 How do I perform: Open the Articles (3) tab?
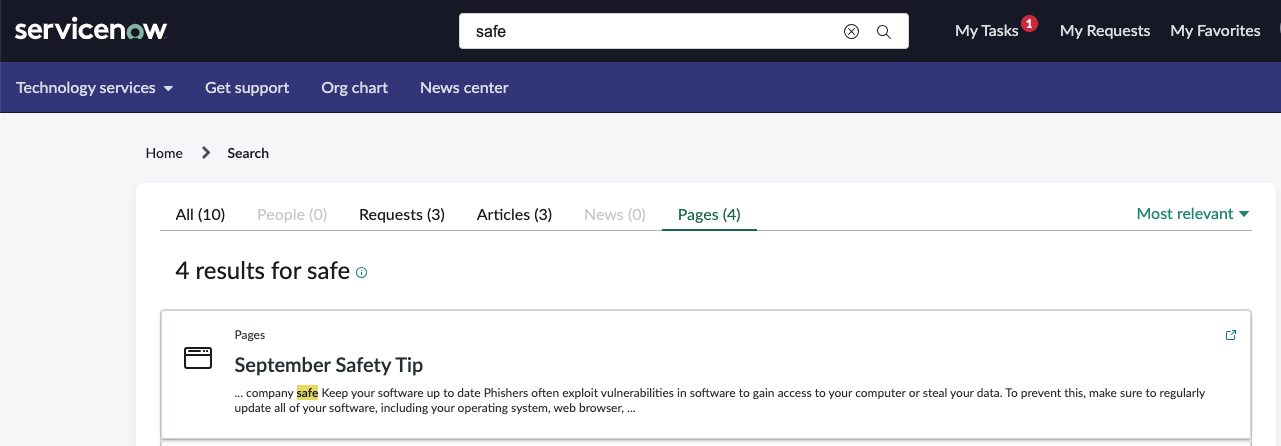coord(514,214)
